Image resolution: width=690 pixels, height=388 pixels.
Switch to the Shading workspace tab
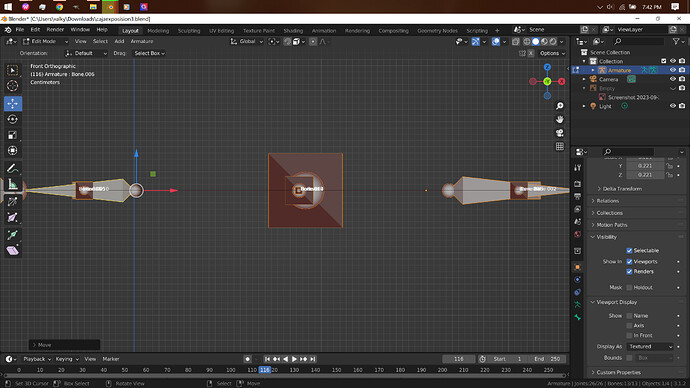pos(293,31)
